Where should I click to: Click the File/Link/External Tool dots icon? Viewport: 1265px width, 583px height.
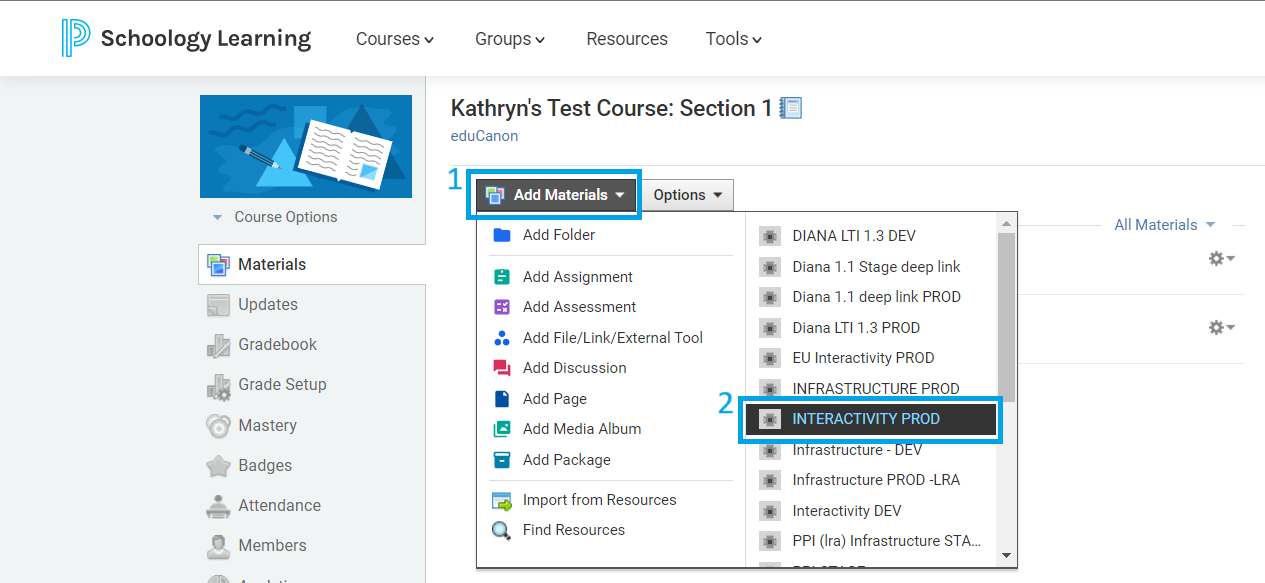pos(502,338)
